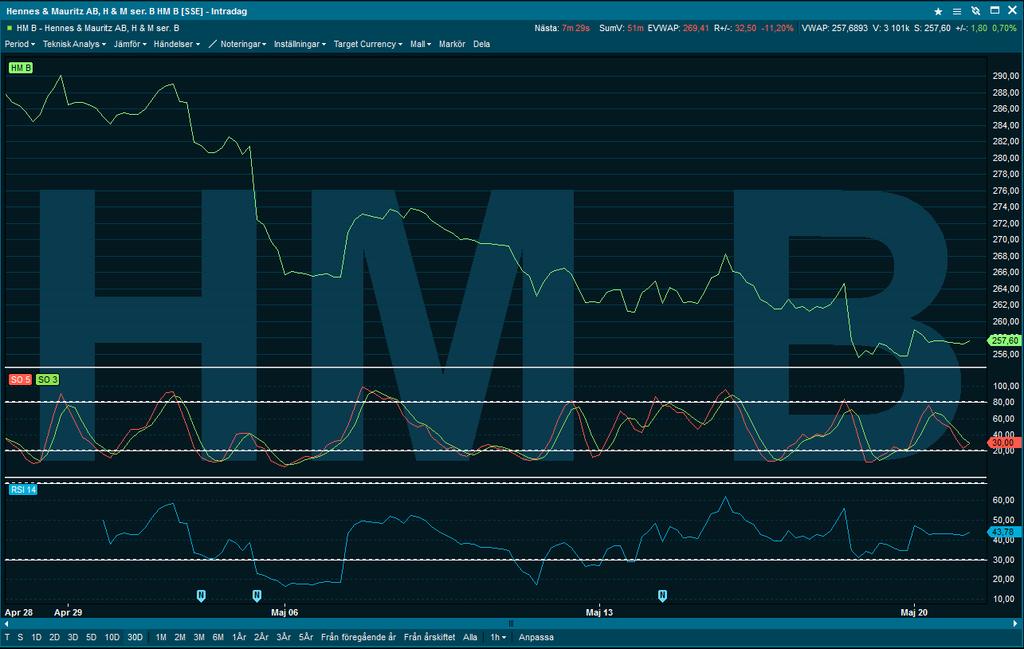The width and height of the screenshot is (1024, 649).
Task: Toggle the unlink window symbol icon
Action: [x=976, y=11]
